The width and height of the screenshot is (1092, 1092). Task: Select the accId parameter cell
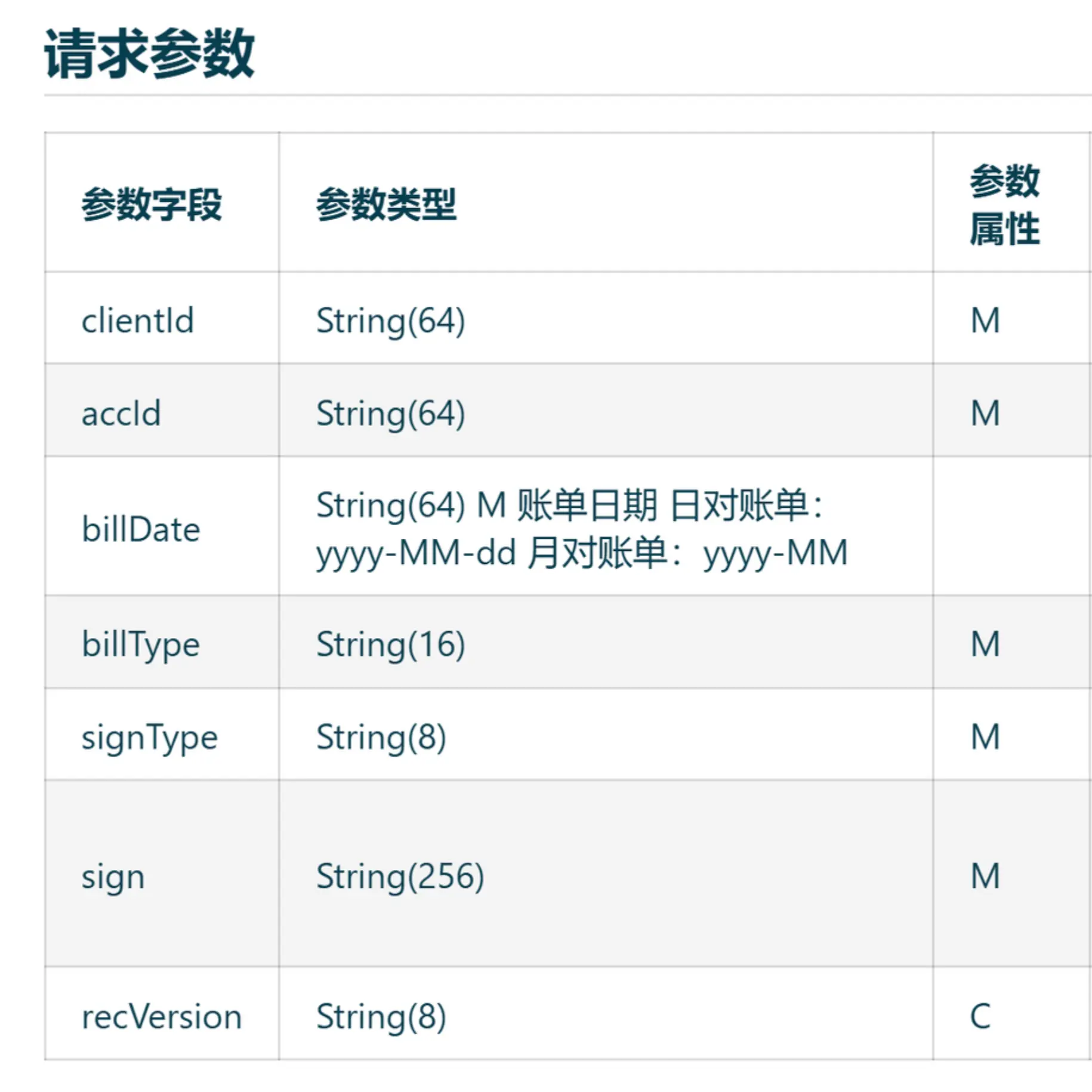click(122, 413)
